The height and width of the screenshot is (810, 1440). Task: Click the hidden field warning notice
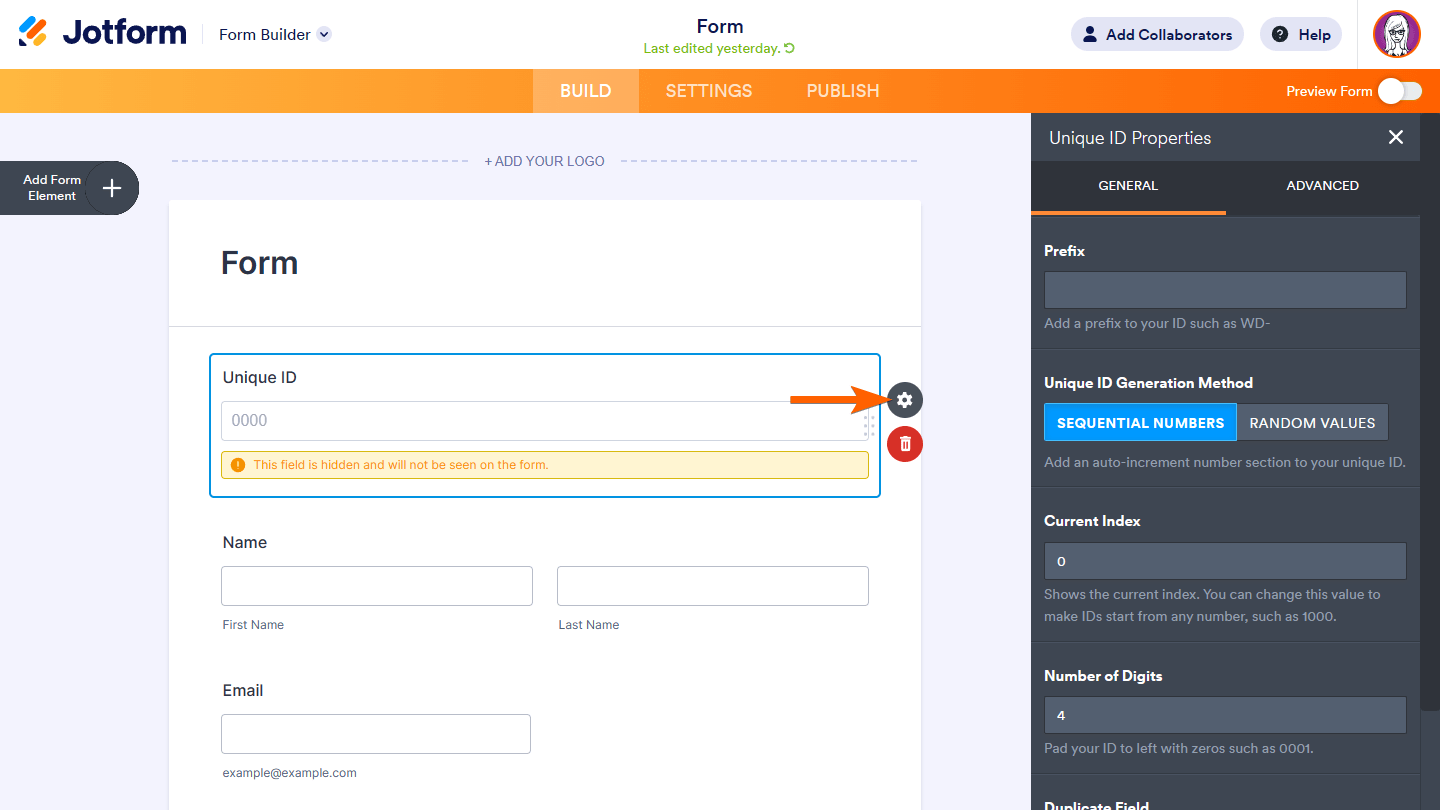[x=545, y=465]
